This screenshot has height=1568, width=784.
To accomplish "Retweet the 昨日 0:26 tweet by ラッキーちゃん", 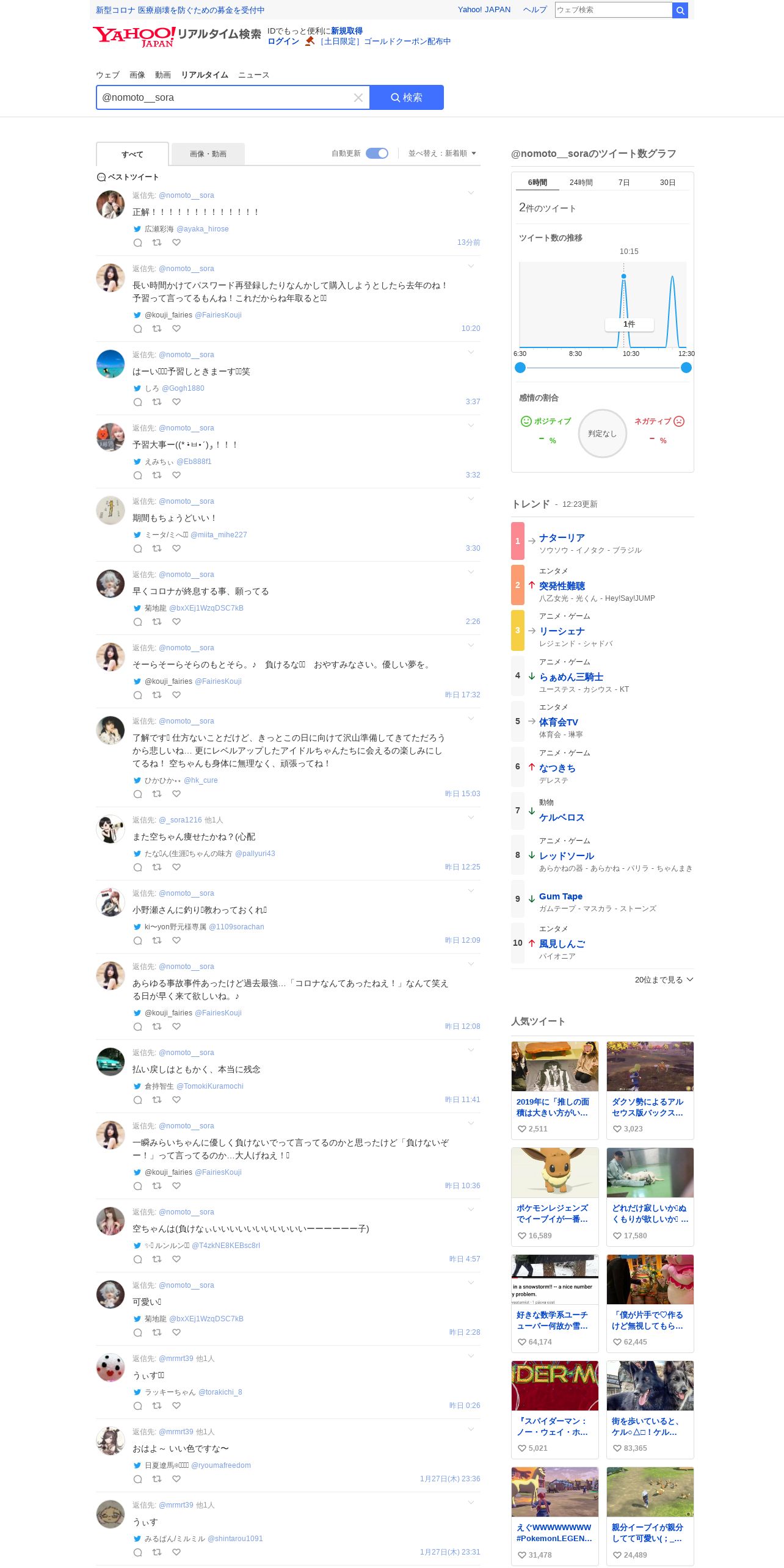I will click(157, 1406).
